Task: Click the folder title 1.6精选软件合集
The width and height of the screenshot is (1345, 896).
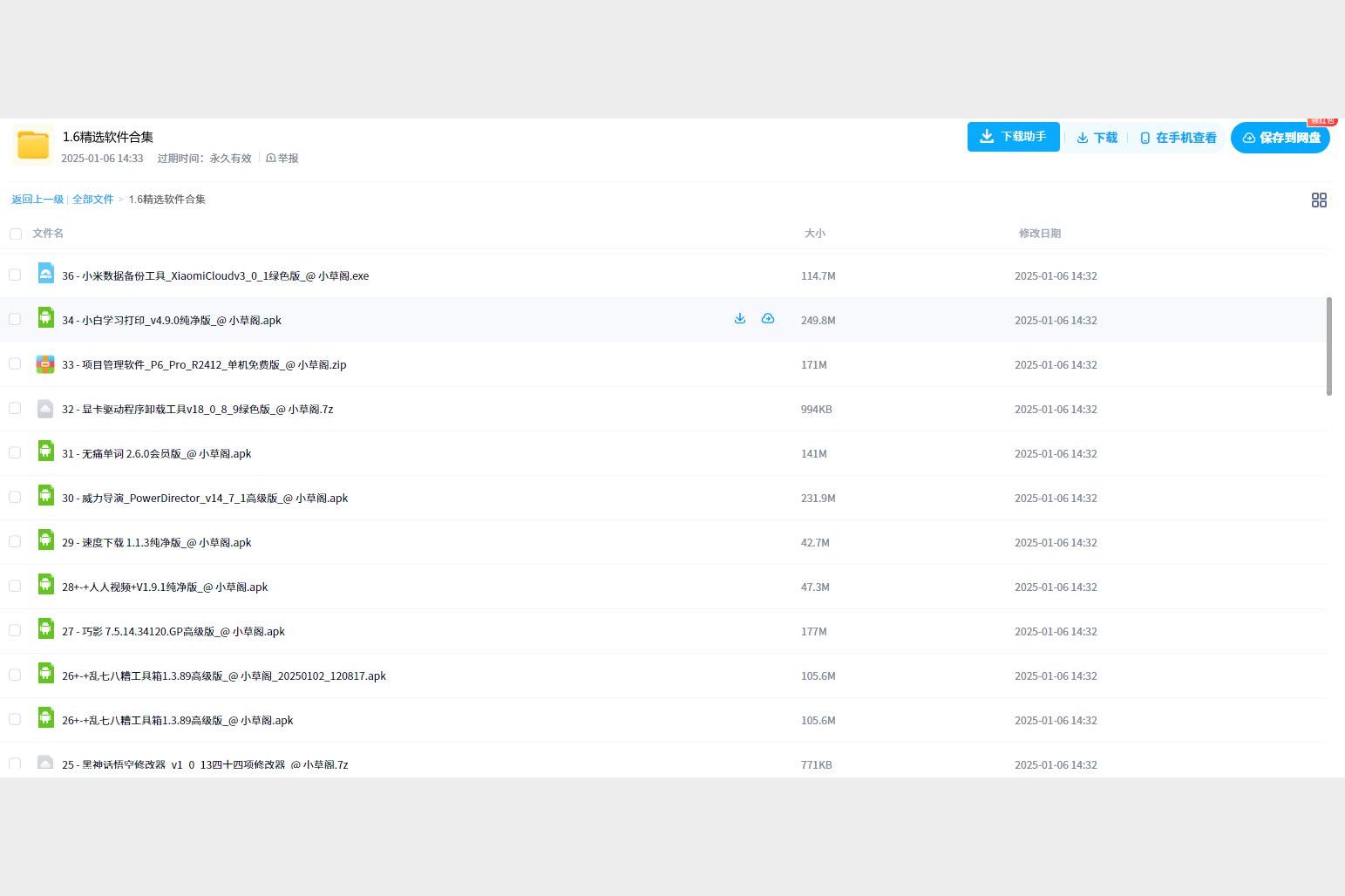Action: [108, 137]
